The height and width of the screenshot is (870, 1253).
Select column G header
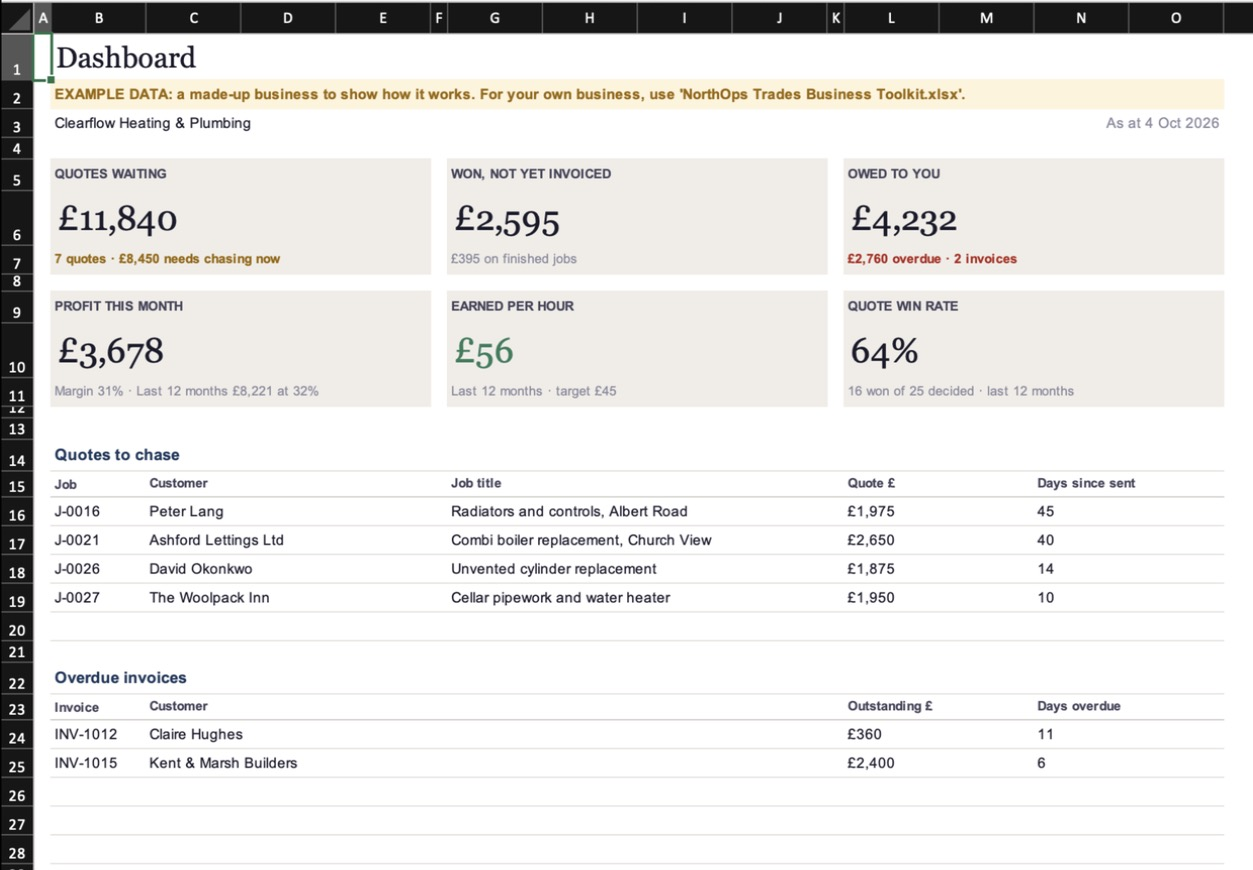[x=494, y=17]
